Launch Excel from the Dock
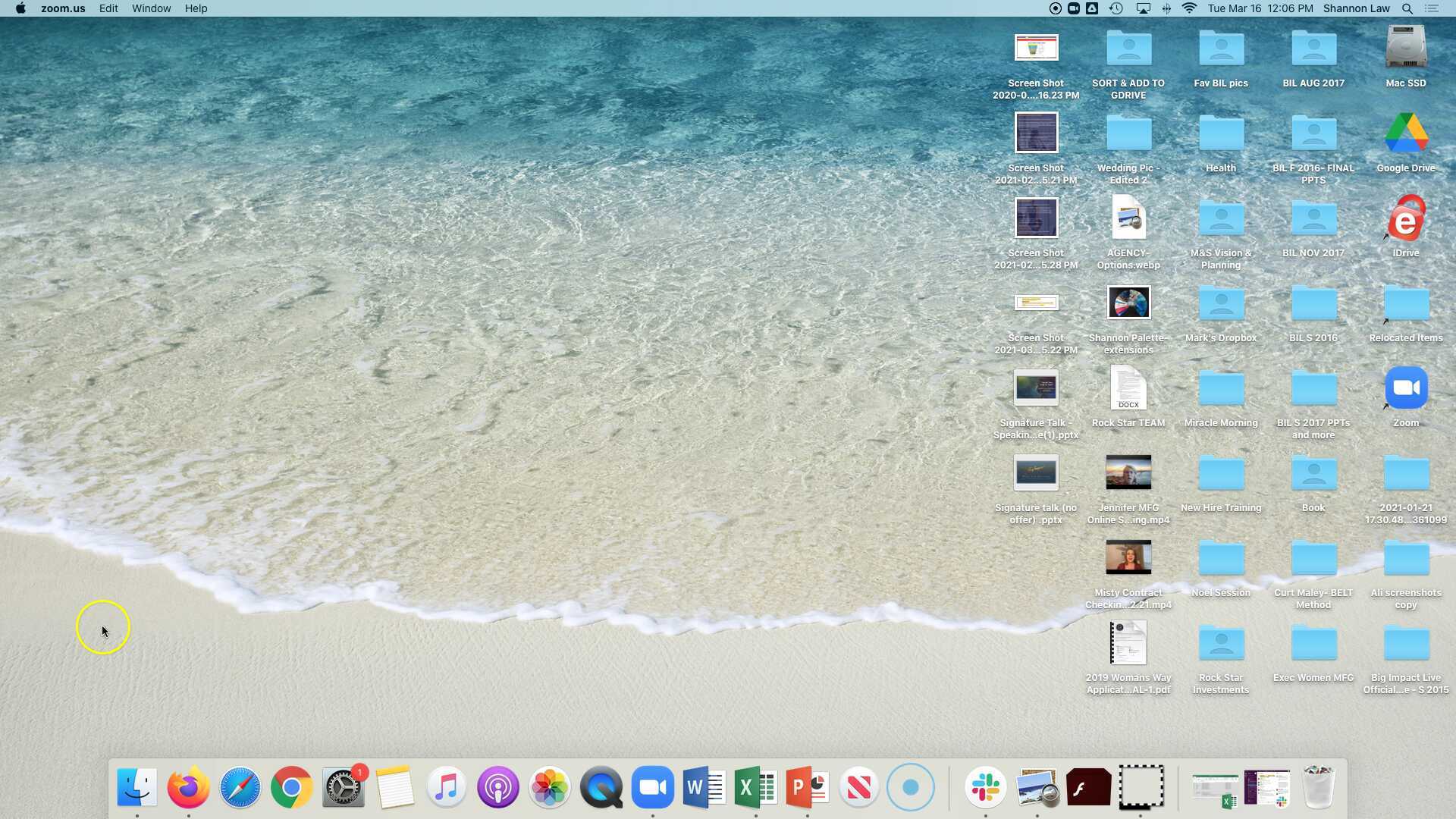Screen dimensions: 1456x819 coord(755,787)
